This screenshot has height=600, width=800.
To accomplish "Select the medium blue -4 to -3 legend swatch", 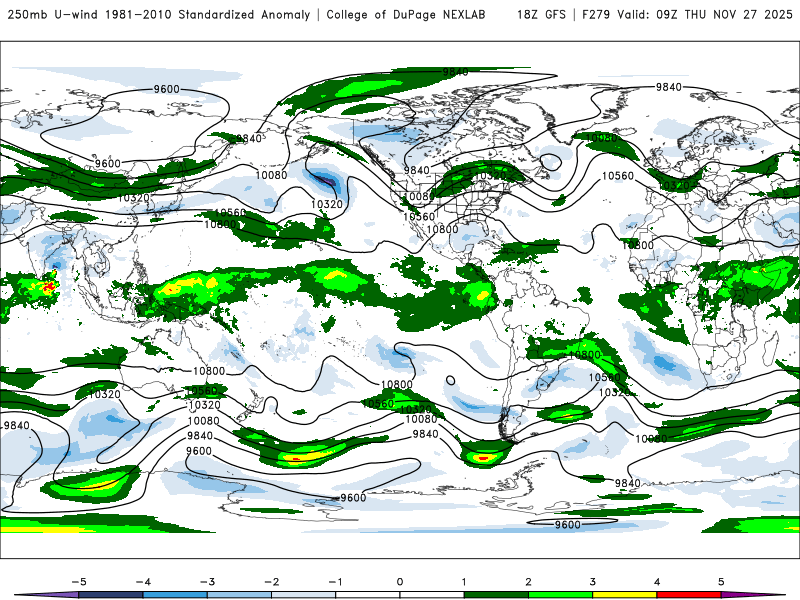I will pyautogui.click(x=175, y=595).
